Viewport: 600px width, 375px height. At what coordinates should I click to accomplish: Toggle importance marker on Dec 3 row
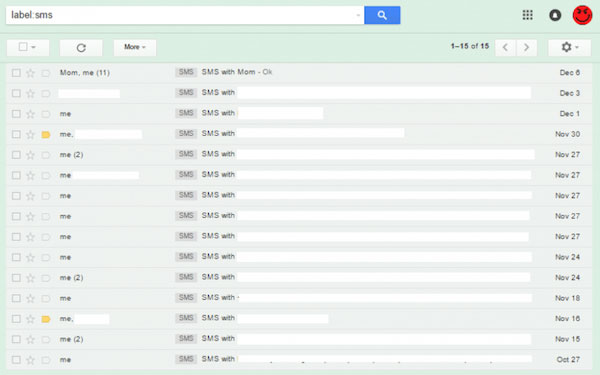point(46,93)
